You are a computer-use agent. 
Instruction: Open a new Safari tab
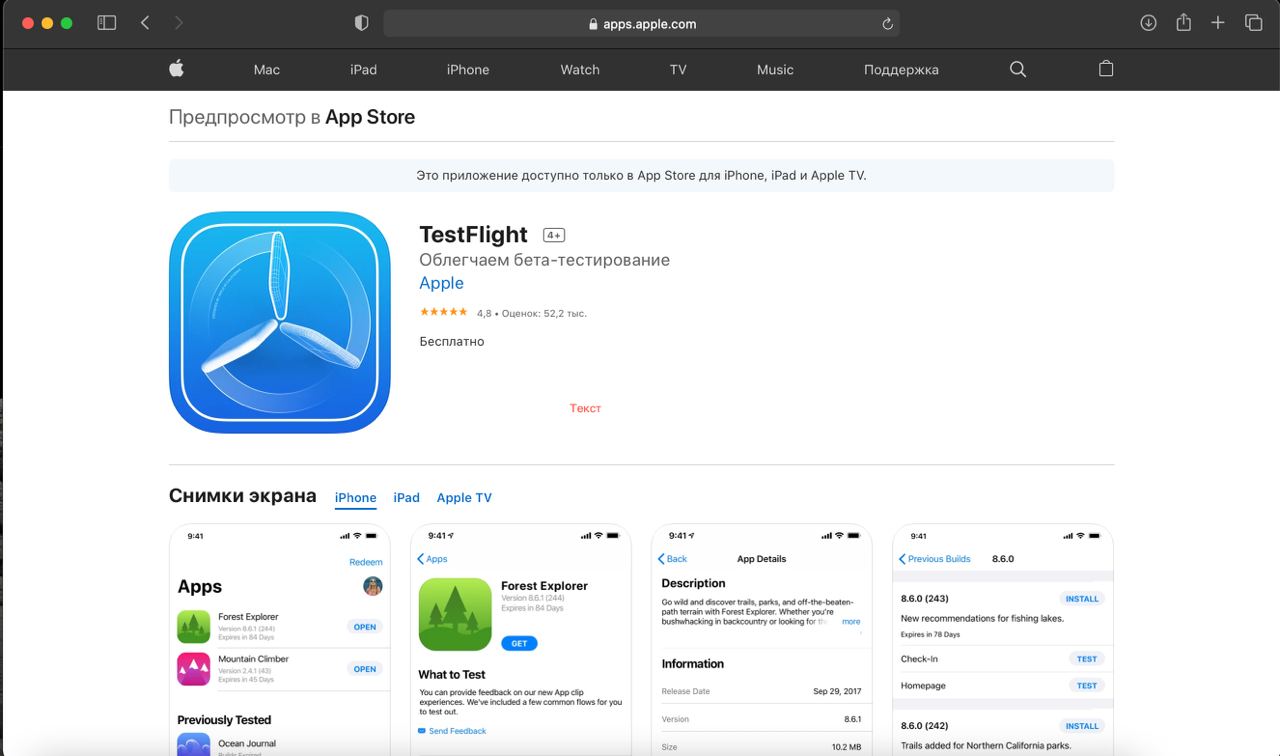click(x=1217, y=23)
